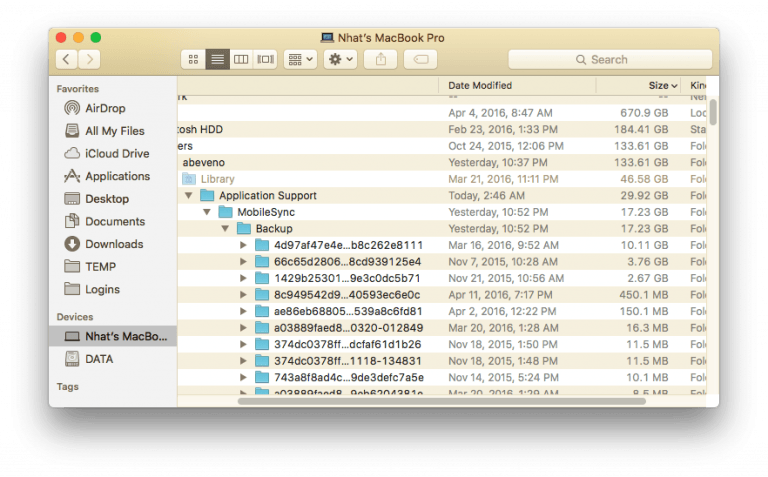Collapse the Application Support folder

[189, 195]
